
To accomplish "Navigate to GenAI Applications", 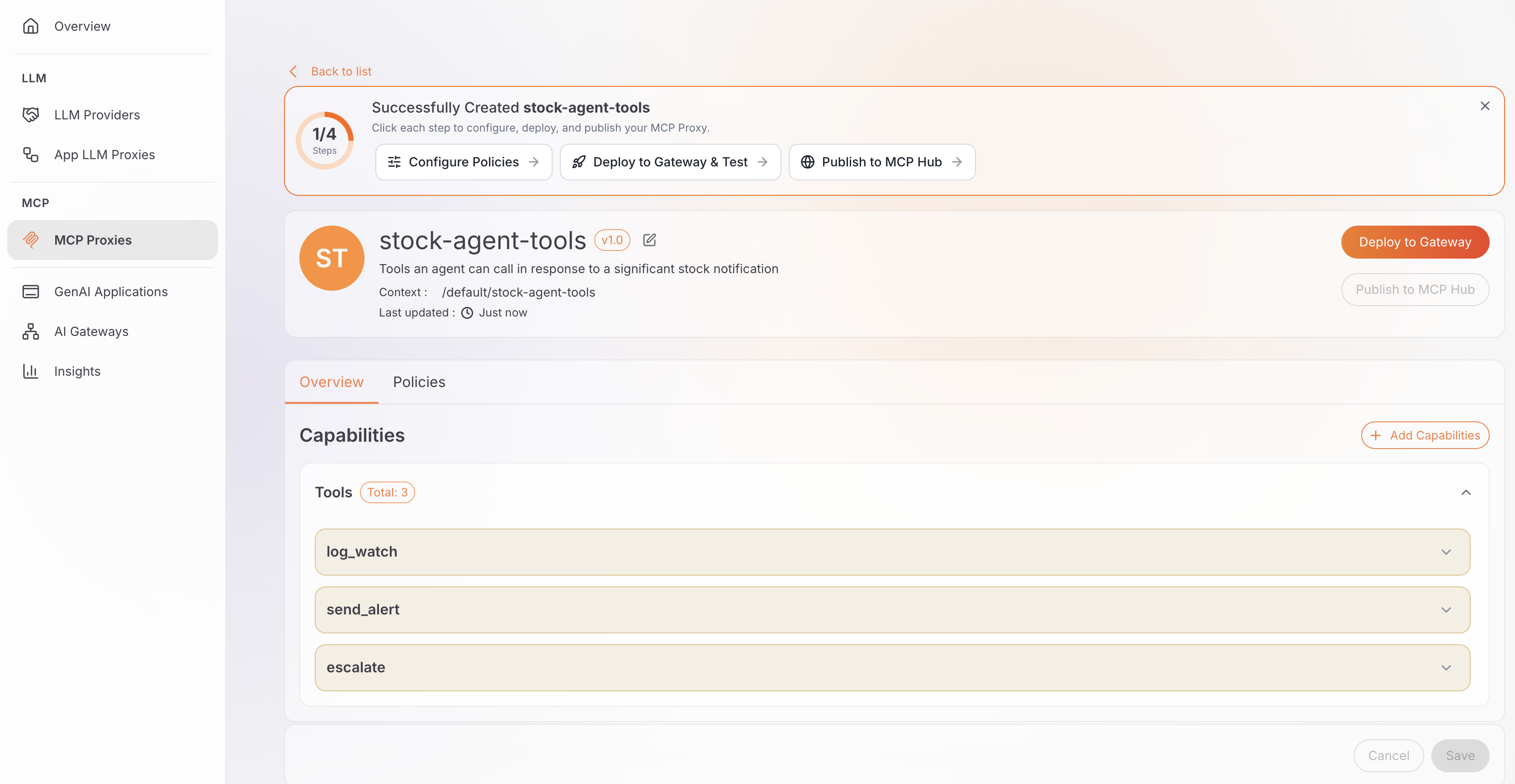I will 112,292.
